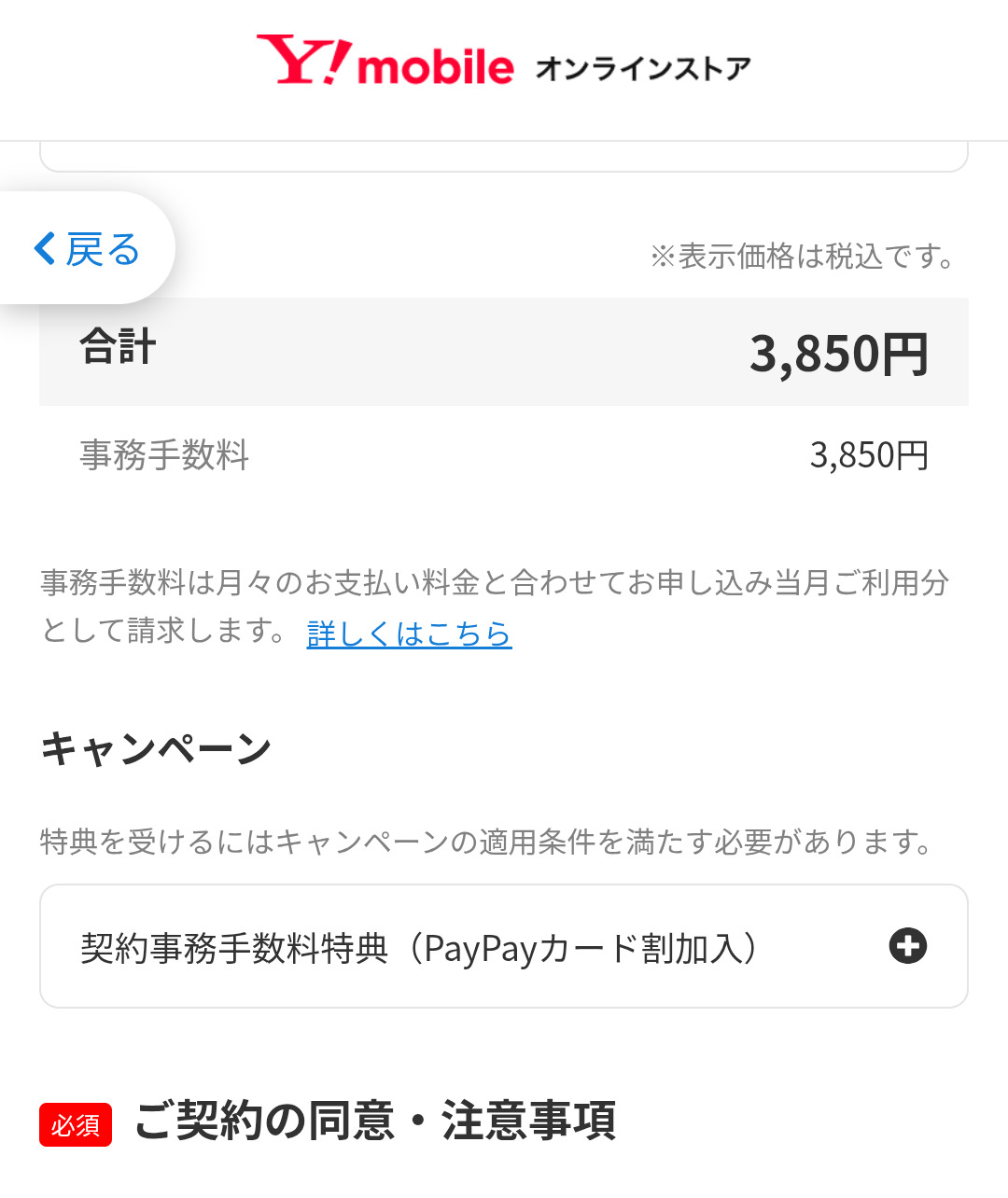Click the キャンペーン section heading
The height and width of the screenshot is (1198, 1008).
pyautogui.click(x=156, y=748)
